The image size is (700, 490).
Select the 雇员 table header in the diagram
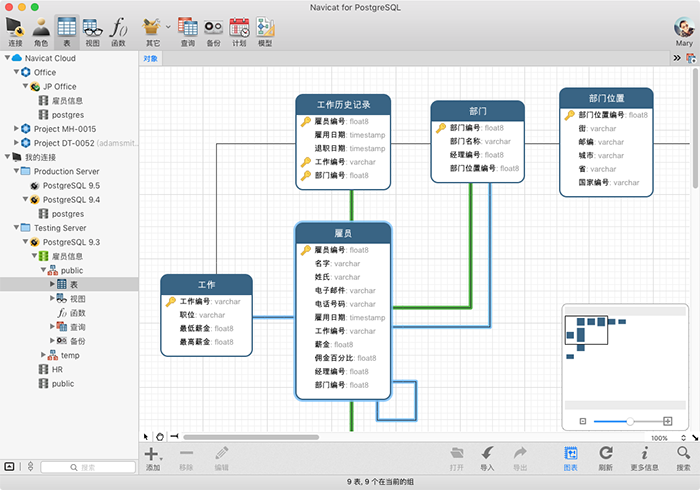(343, 233)
